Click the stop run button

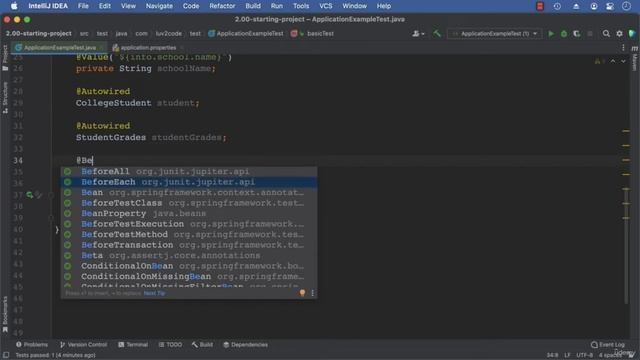[589, 34]
